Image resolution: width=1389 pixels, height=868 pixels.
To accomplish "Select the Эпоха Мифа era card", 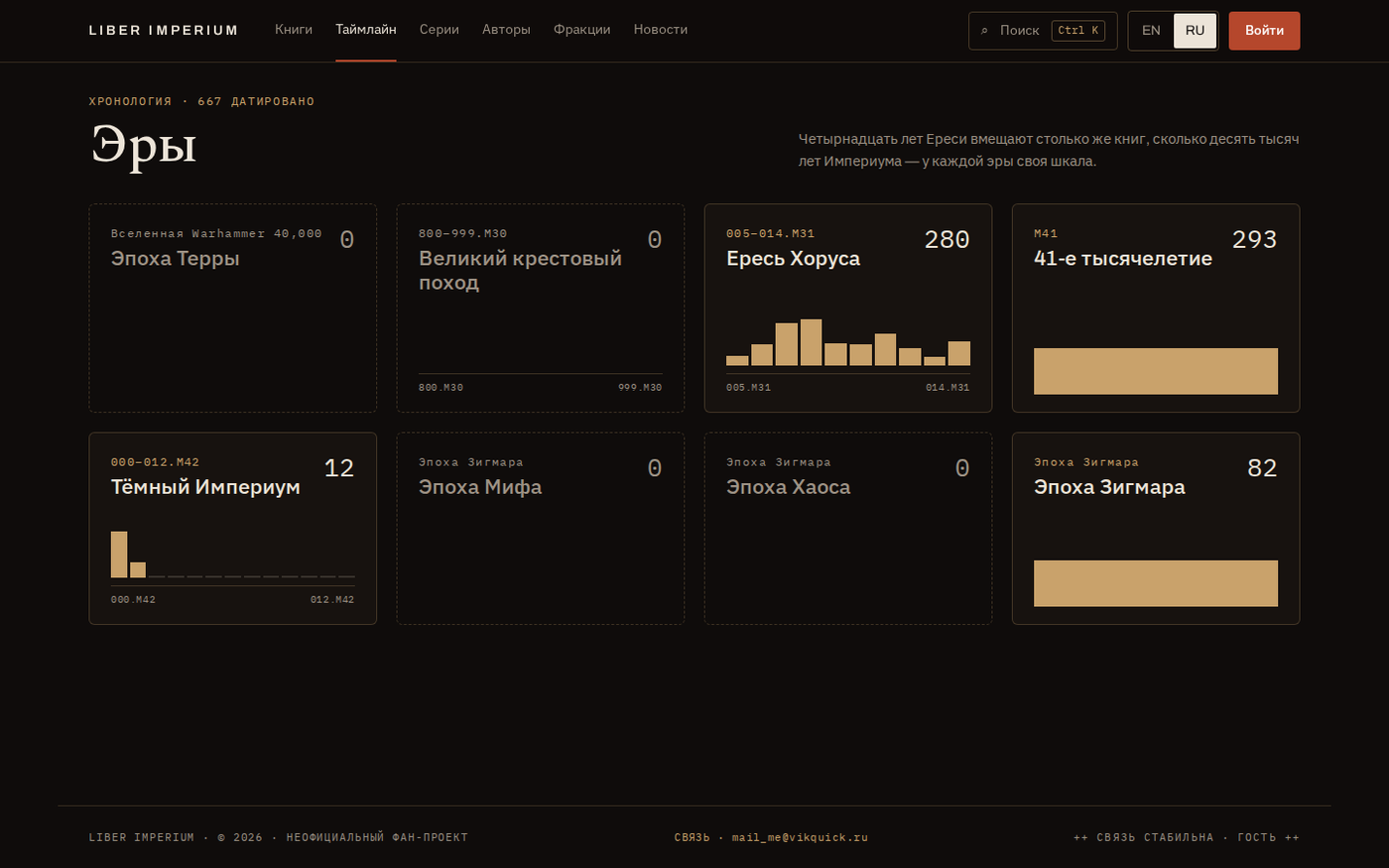I will 541,529.
